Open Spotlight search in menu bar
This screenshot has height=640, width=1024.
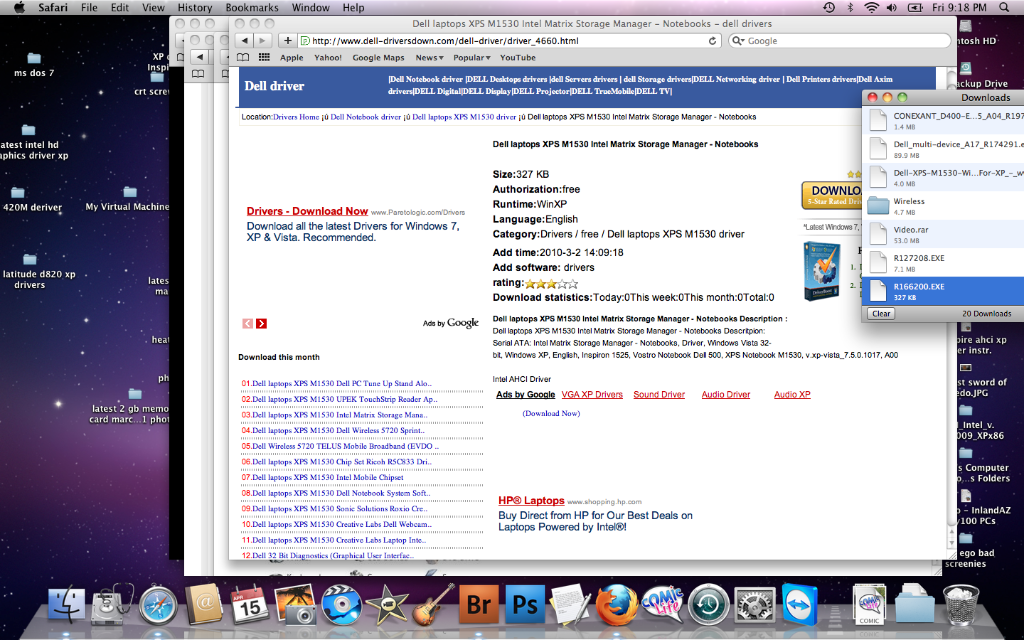pyautogui.click(x=1004, y=7)
